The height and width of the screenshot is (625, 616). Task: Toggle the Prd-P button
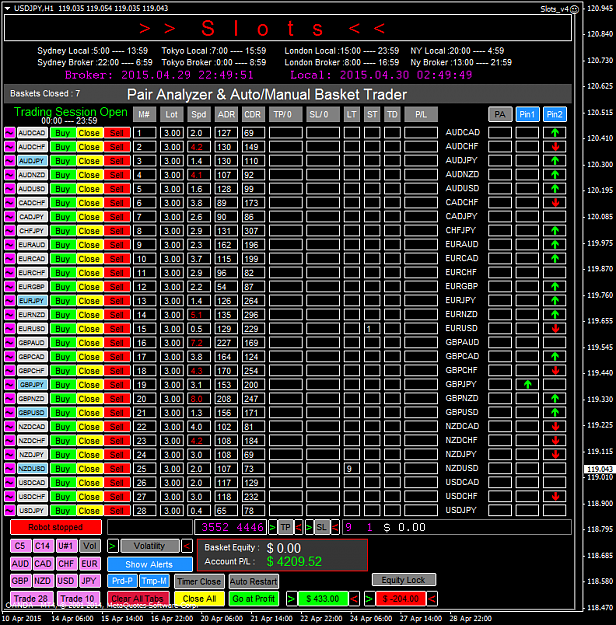tap(122, 581)
